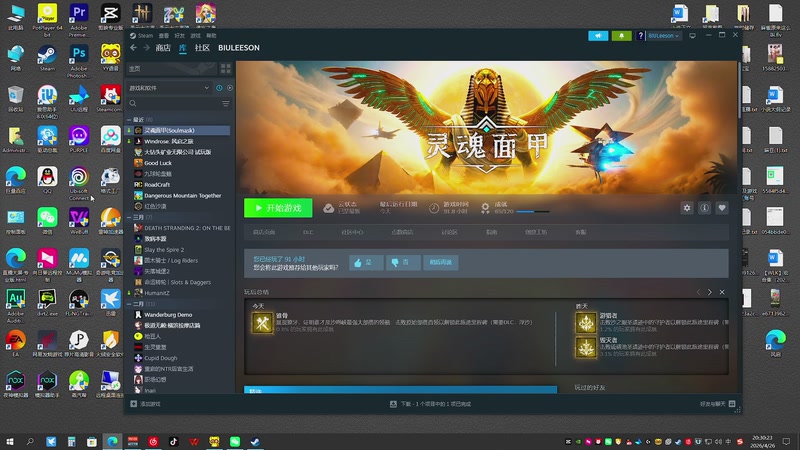Open the TikTok icon on the taskbar
800x450 pixels.
tap(173, 441)
